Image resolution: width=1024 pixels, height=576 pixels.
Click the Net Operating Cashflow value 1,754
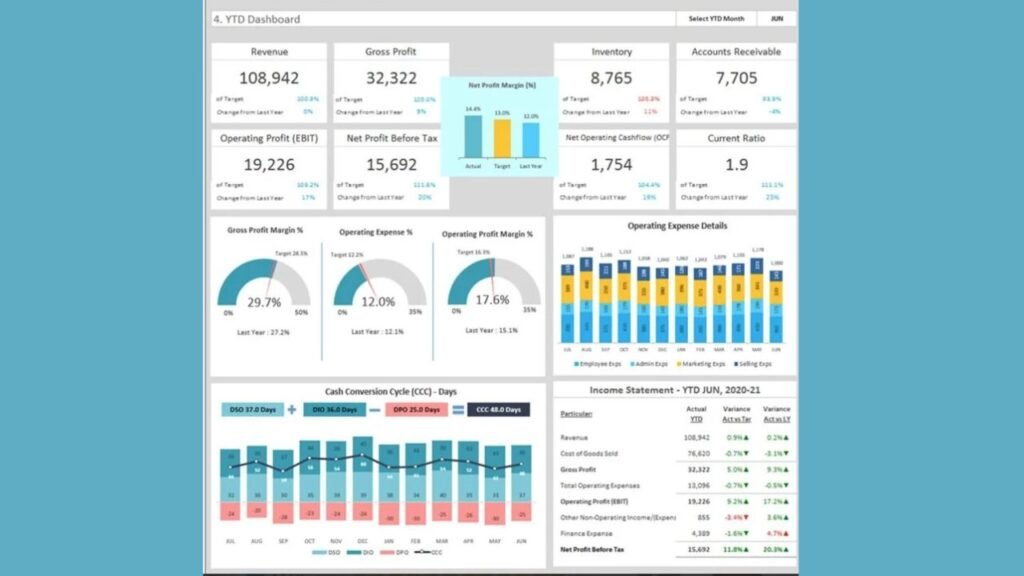coord(611,165)
